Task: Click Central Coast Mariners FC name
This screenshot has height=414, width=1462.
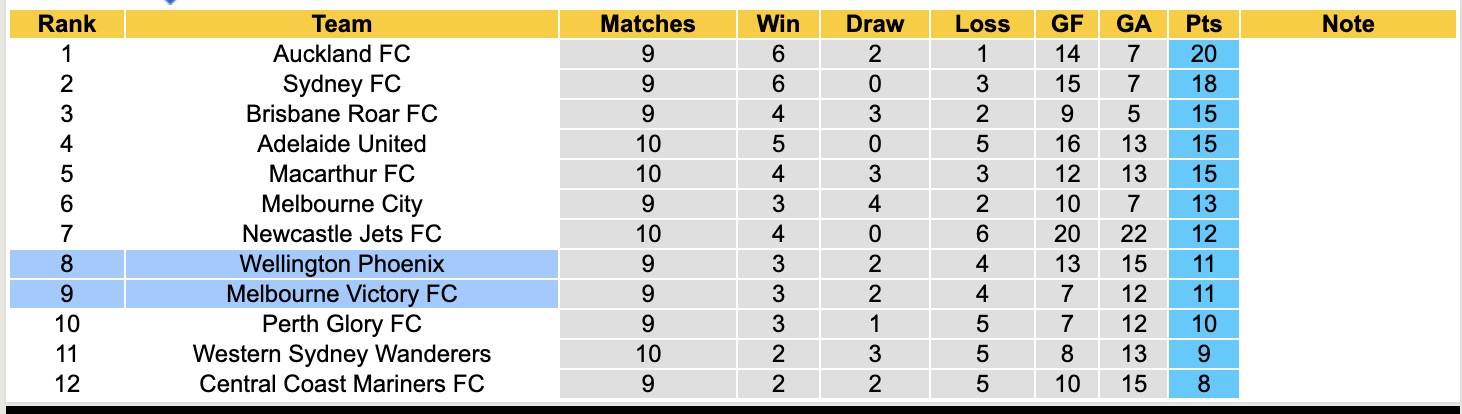Action: [x=342, y=384]
